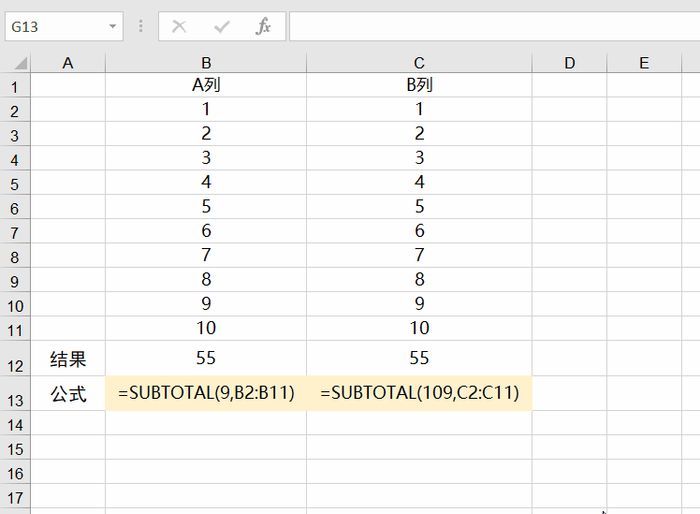This screenshot has width=700, height=514.
Task: Select column B header
Action: tap(205, 63)
